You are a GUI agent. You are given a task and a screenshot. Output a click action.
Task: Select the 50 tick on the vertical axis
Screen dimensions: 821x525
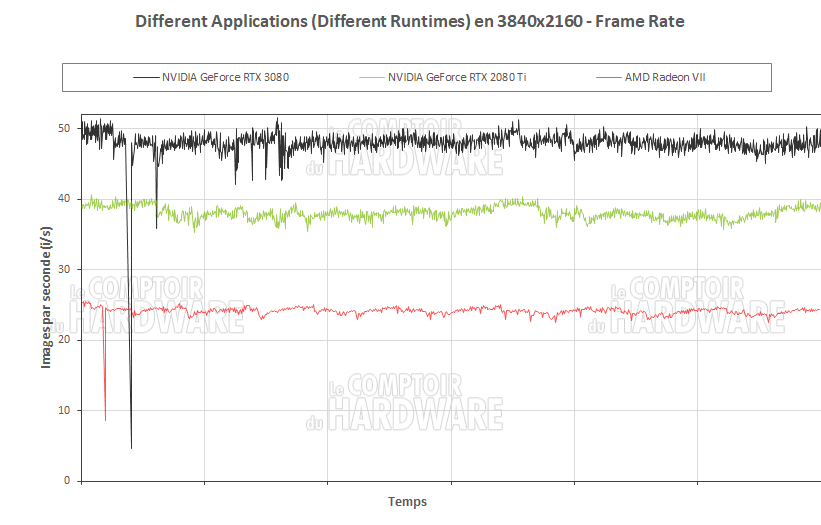click(x=63, y=129)
